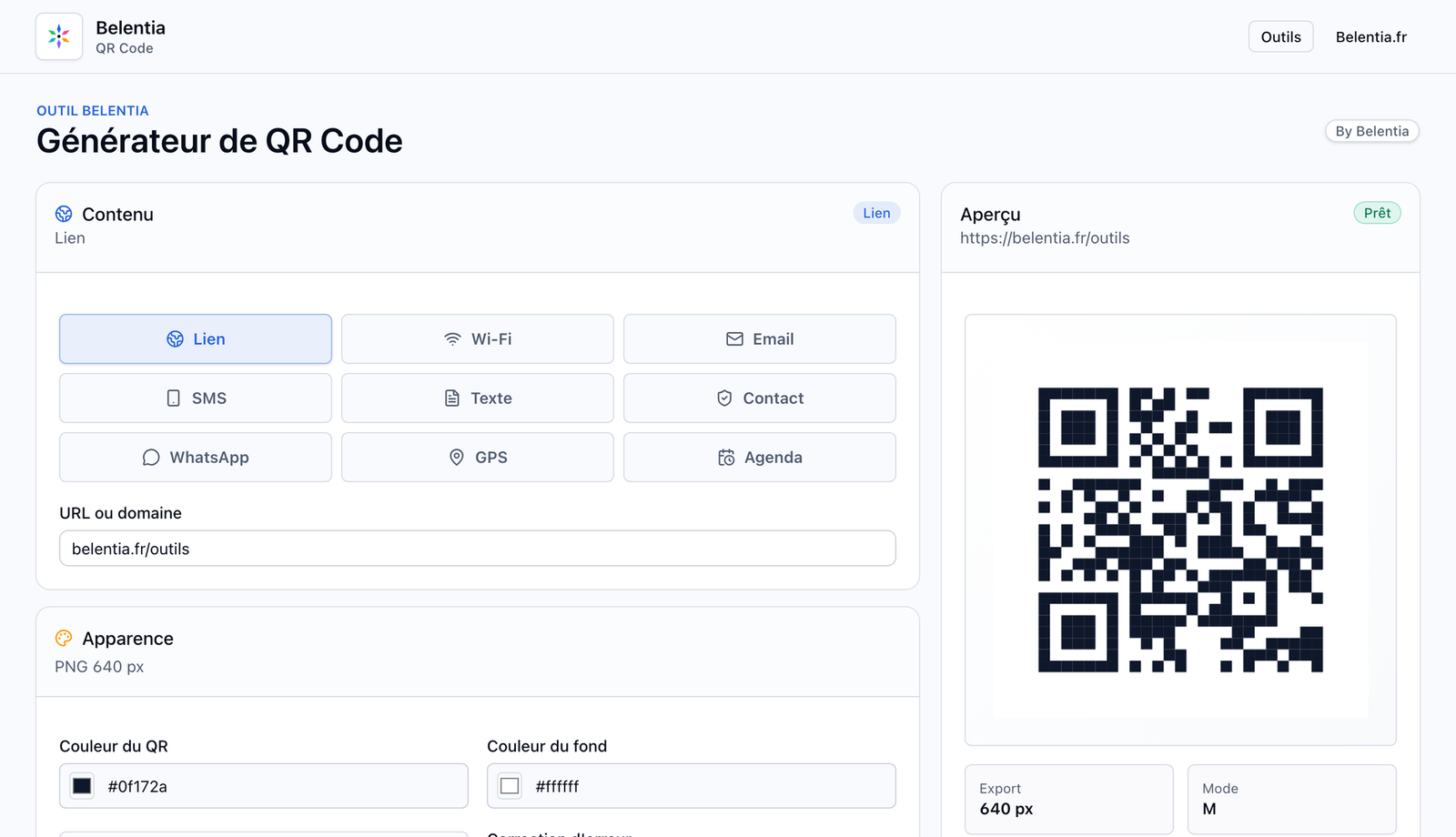
Task: Open the QR color black swatch
Action: pos(82,786)
